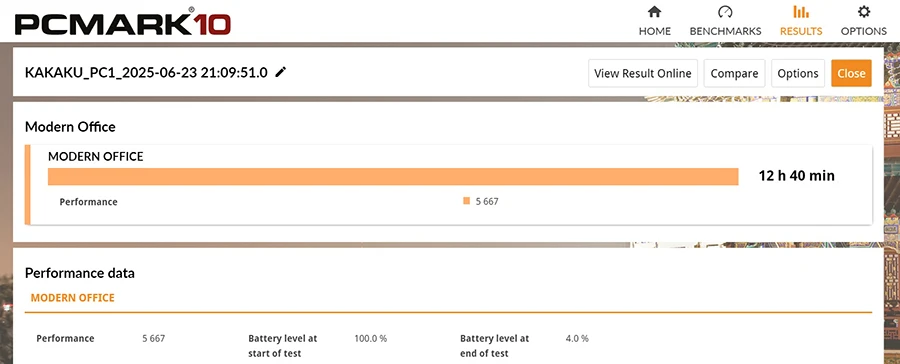Open the result Options button
The image size is (900, 364).
(798, 73)
